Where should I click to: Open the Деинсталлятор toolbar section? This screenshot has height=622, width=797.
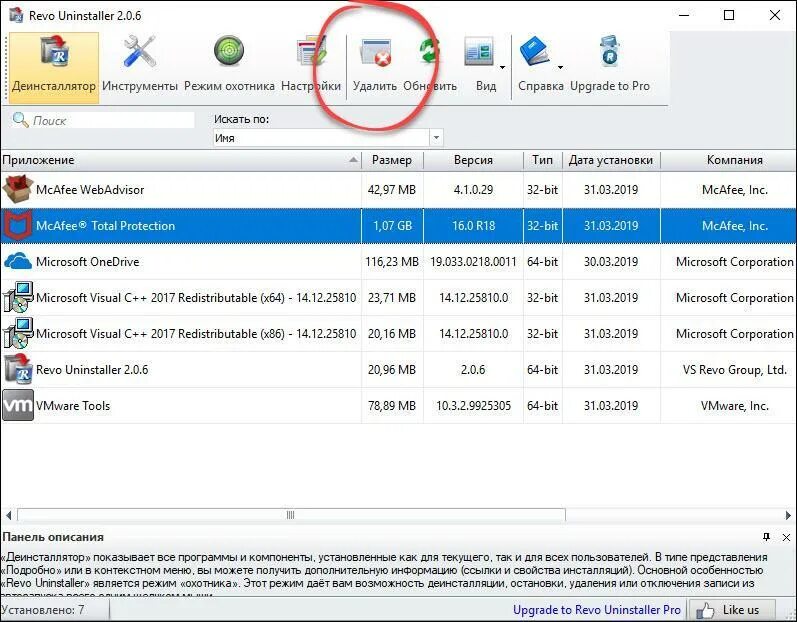(x=54, y=68)
